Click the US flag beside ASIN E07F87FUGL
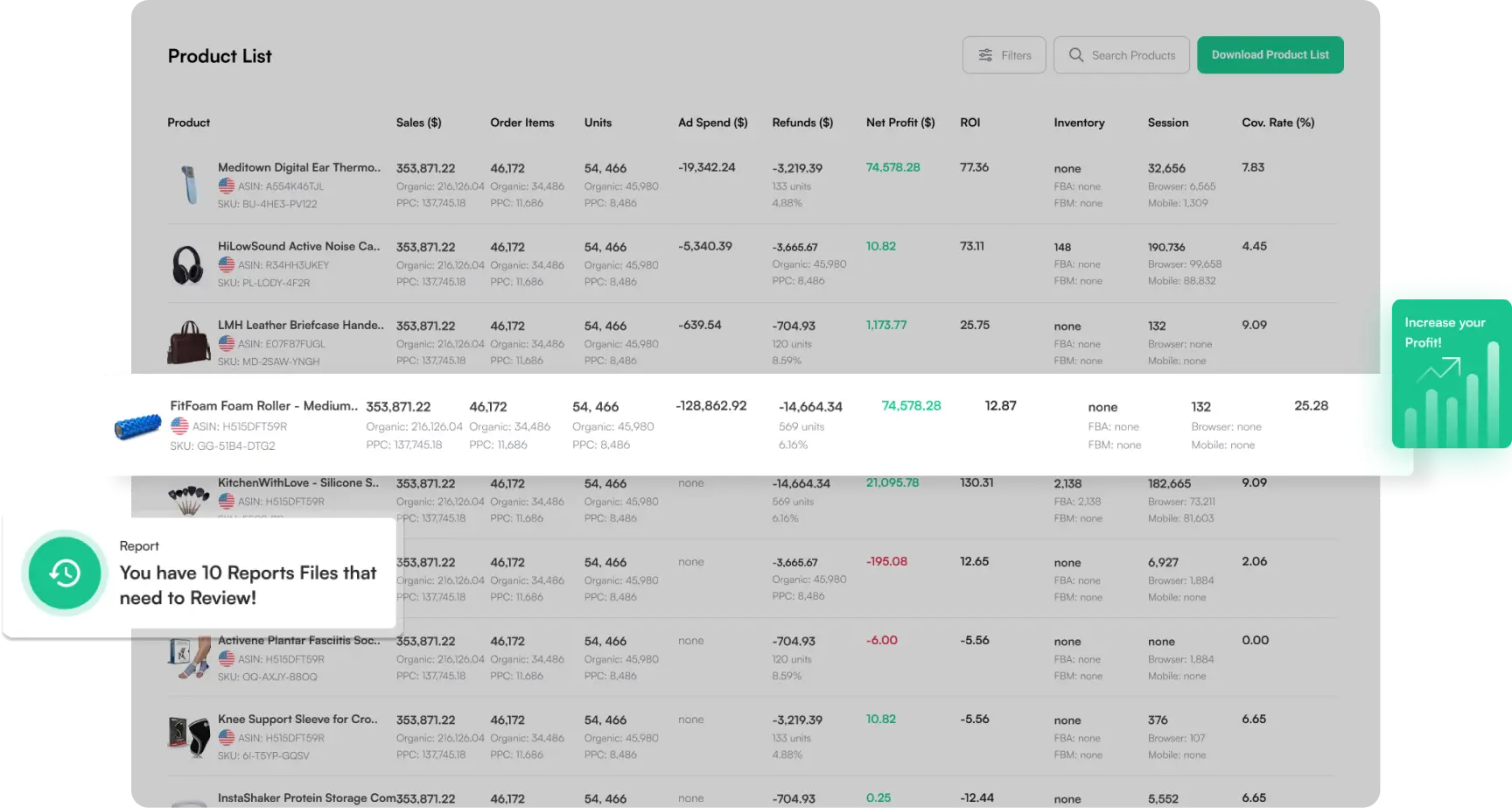 tap(227, 344)
